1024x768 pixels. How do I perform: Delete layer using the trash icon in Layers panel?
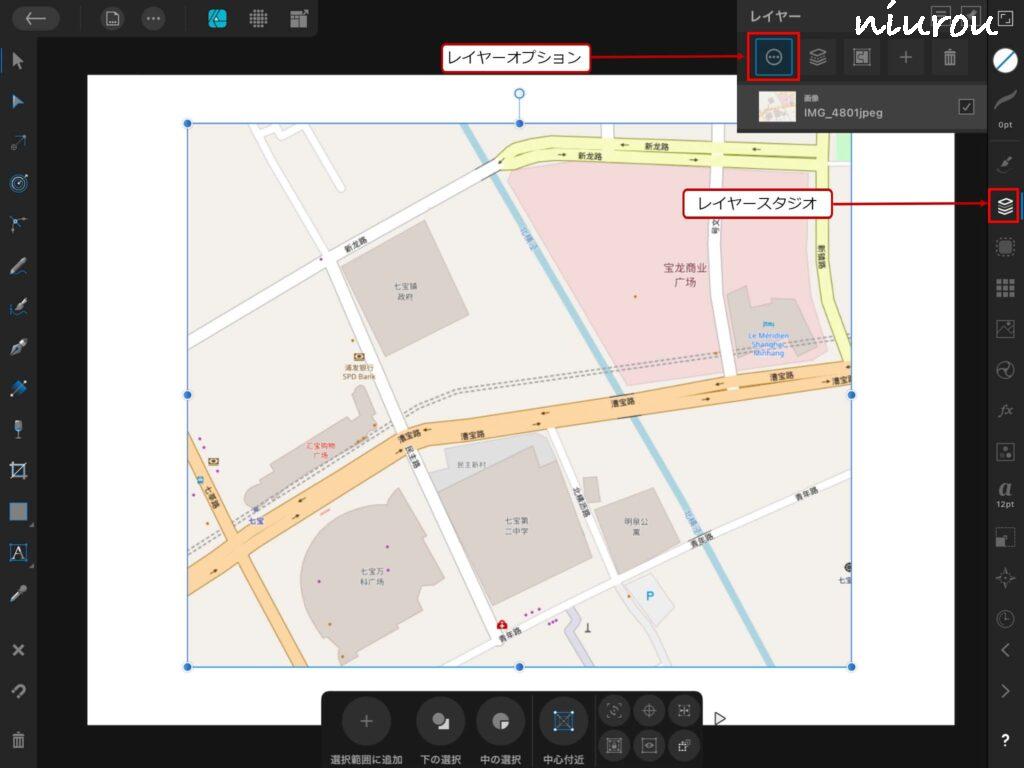click(x=949, y=58)
